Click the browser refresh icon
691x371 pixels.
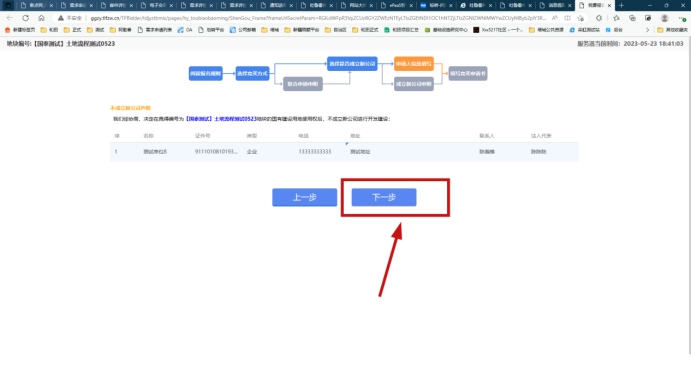[x=26, y=18]
